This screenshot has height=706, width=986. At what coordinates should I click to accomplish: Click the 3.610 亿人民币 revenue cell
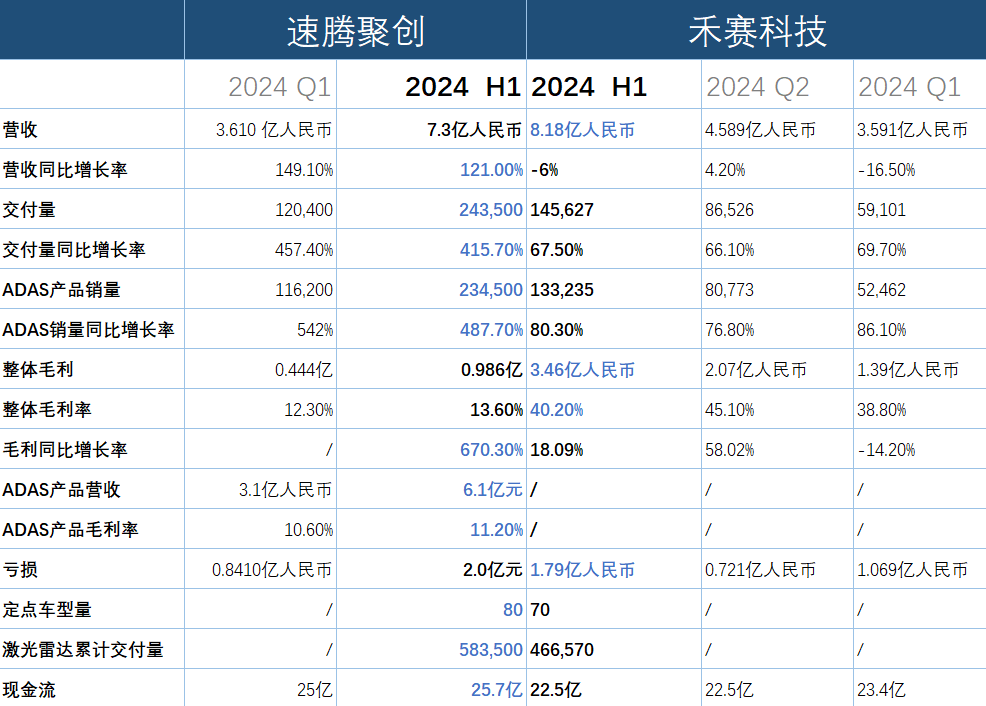click(260, 130)
